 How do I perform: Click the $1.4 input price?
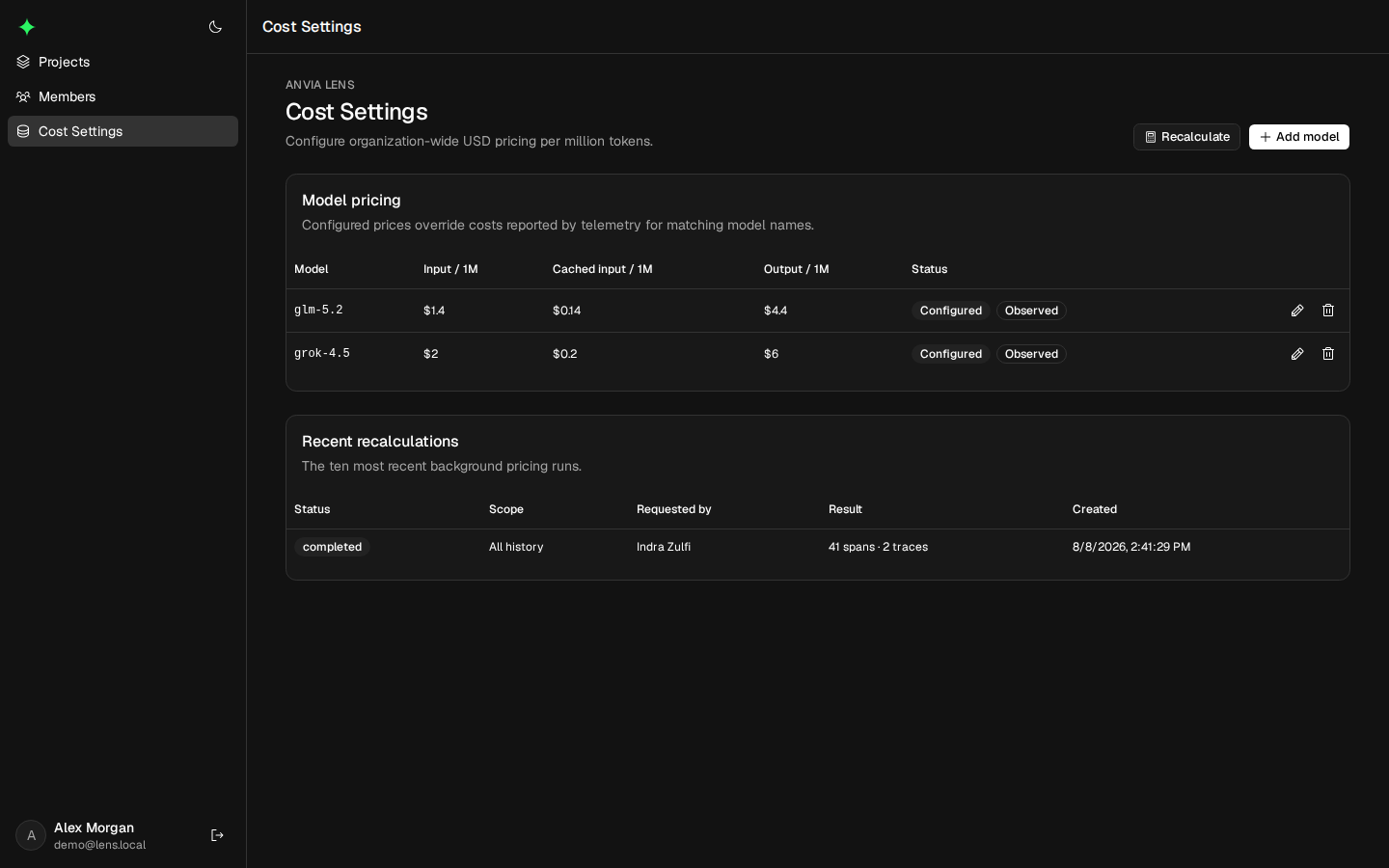[434, 311]
